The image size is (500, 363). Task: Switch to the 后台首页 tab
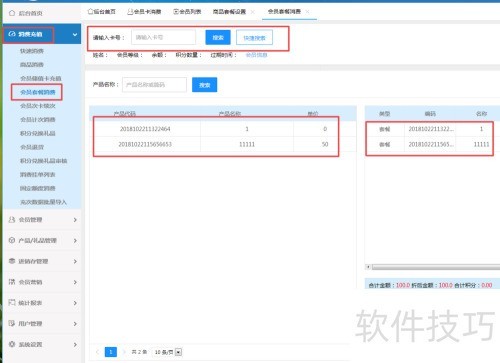pos(101,12)
